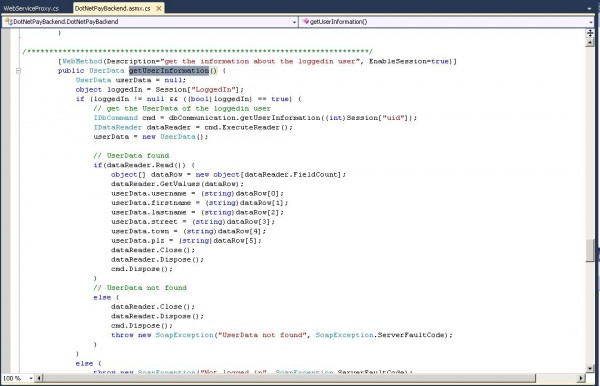Click the horizontal scrollbar right arrow
The image size is (600, 386).
[x=581, y=378]
